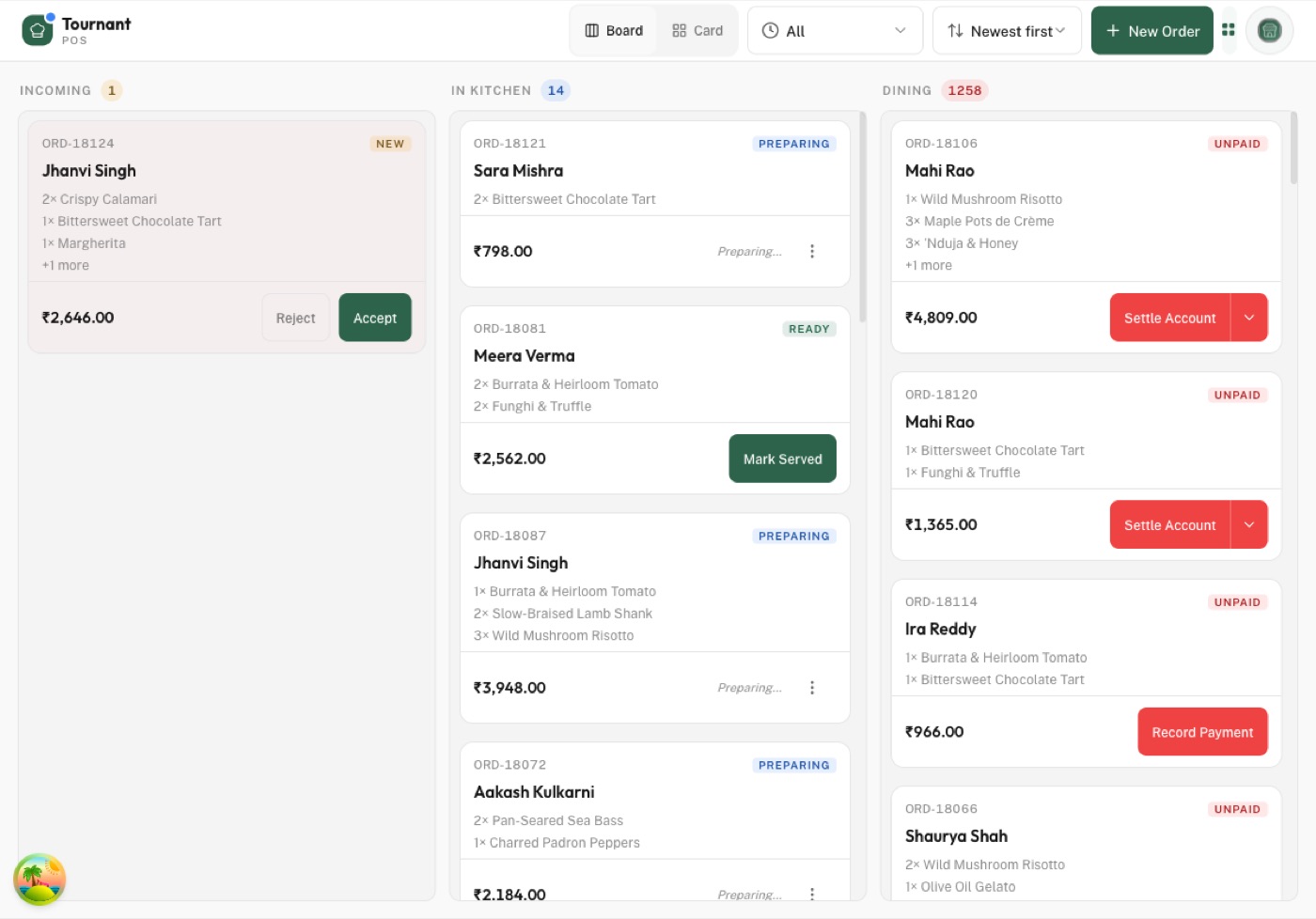Click the UNPAID badge on ORD-18114

pyautogui.click(x=1237, y=602)
